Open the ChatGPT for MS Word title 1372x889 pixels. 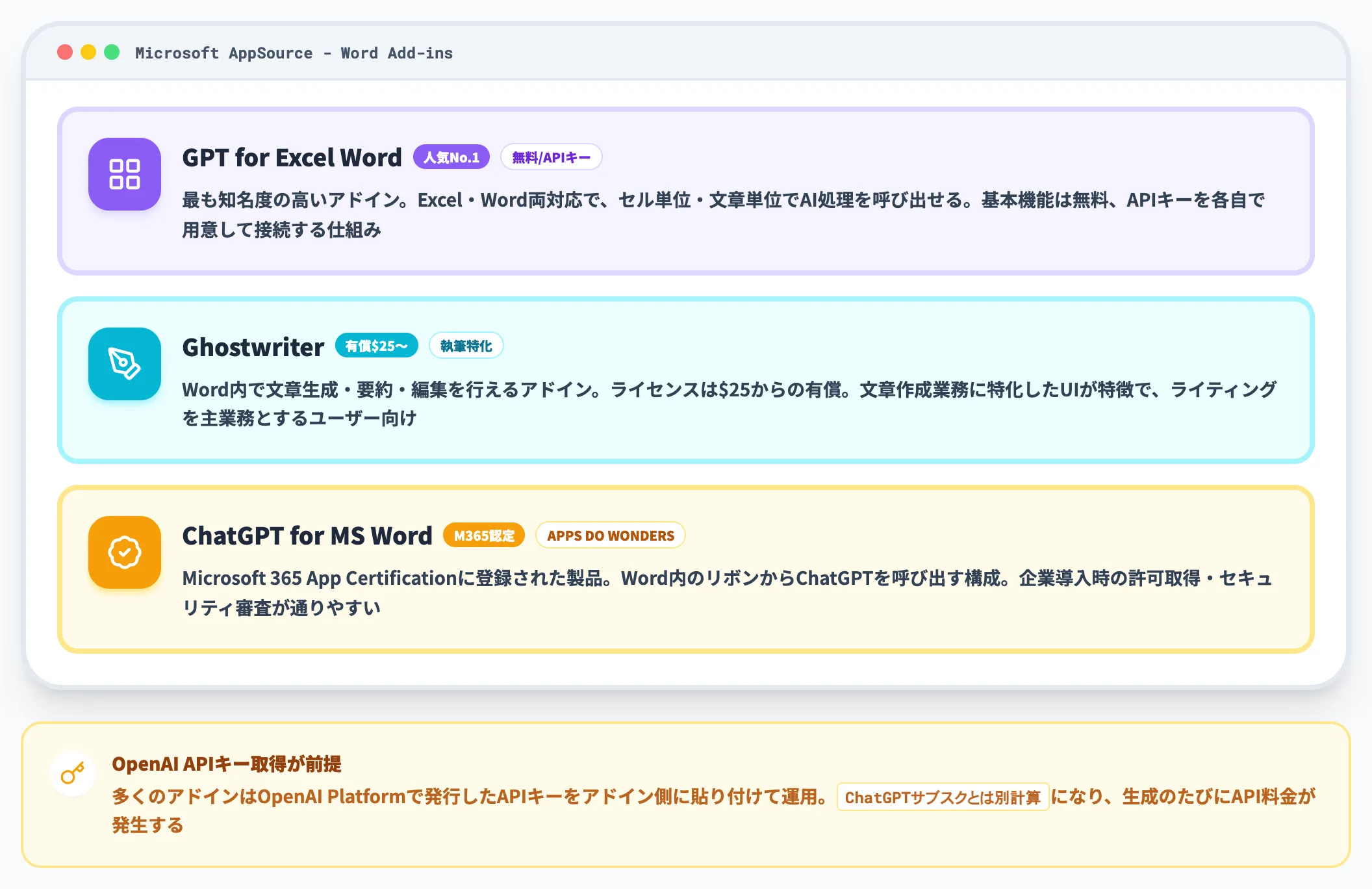307,535
